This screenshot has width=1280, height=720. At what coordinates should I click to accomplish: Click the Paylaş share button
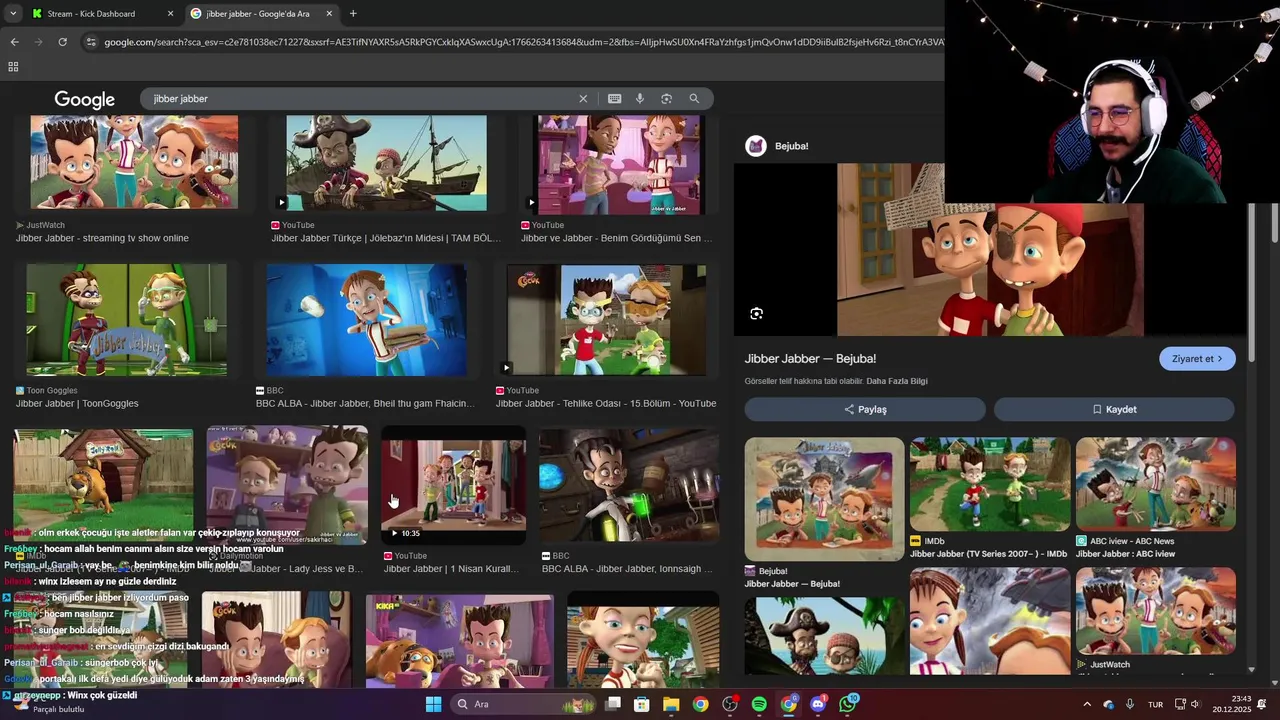tap(865, 409)
